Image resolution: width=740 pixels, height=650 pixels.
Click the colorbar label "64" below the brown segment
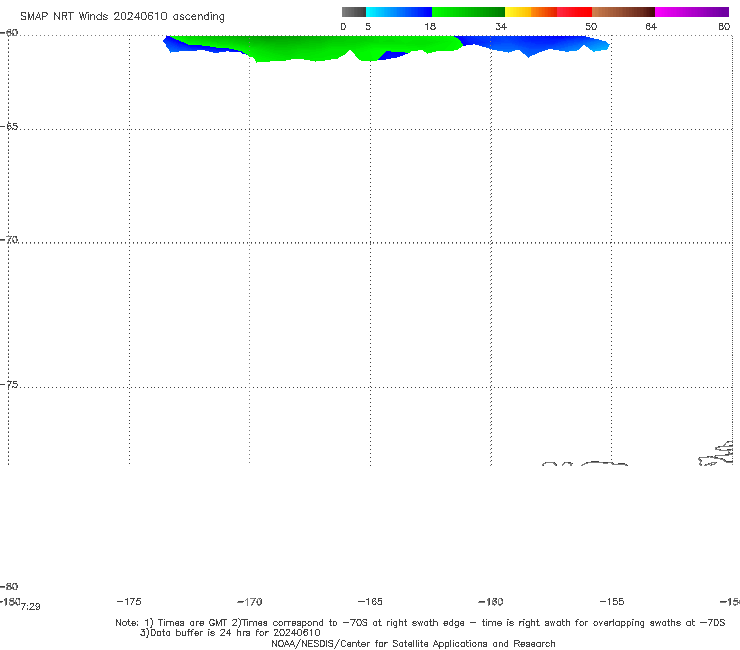click(651, 26)
